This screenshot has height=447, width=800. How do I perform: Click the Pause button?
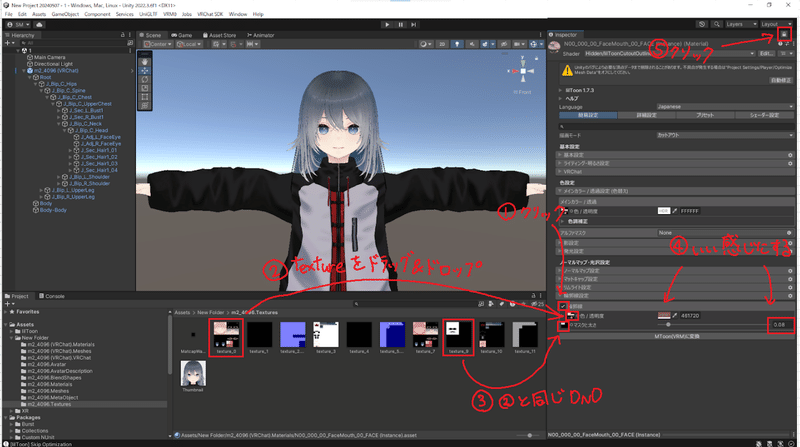401,24
